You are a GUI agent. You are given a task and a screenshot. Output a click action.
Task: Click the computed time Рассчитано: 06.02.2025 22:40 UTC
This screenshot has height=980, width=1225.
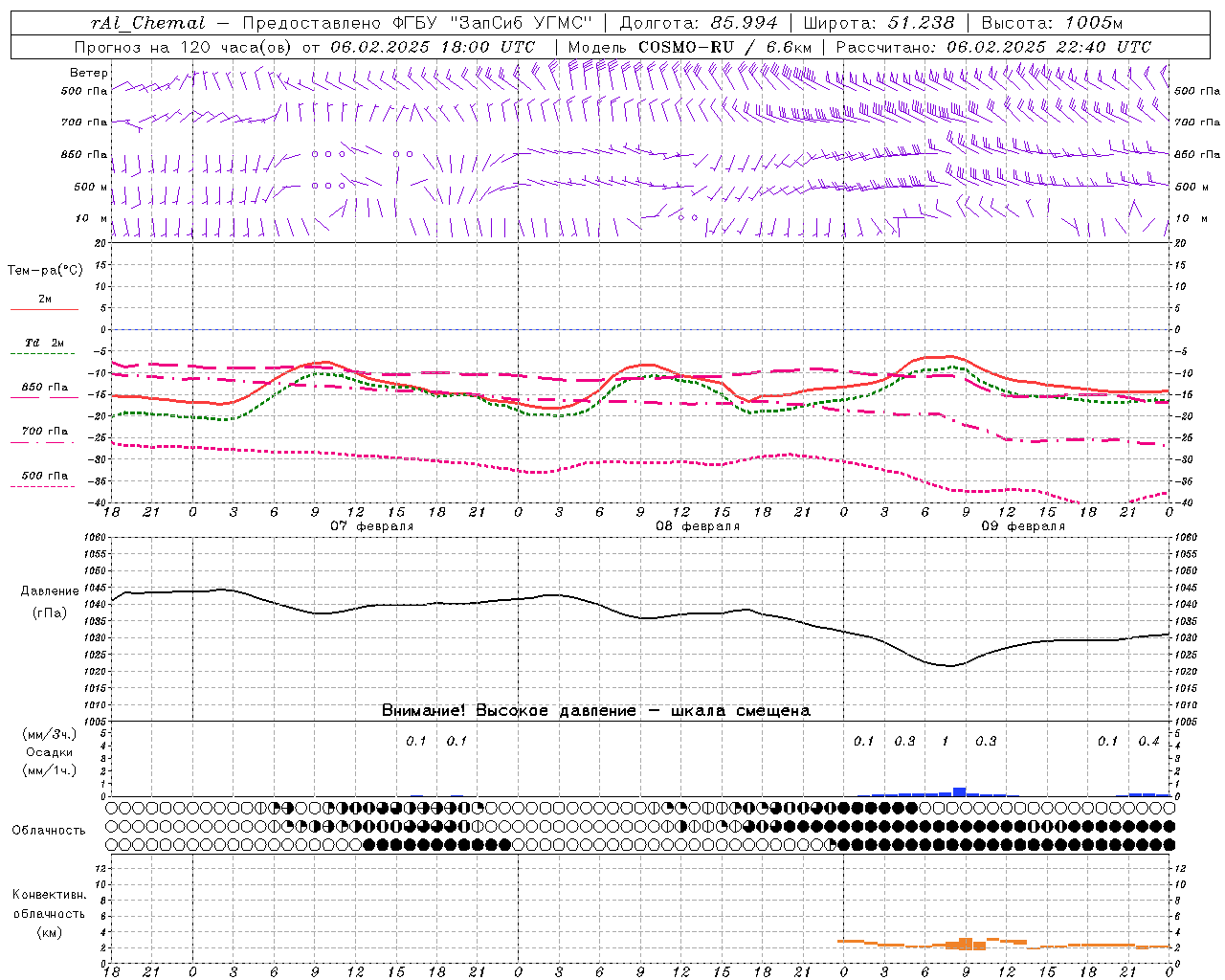[993, 47]
